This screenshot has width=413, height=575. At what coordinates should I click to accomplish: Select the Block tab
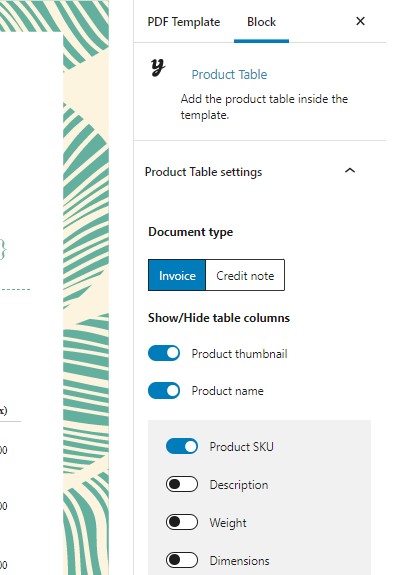click(261, 22)
